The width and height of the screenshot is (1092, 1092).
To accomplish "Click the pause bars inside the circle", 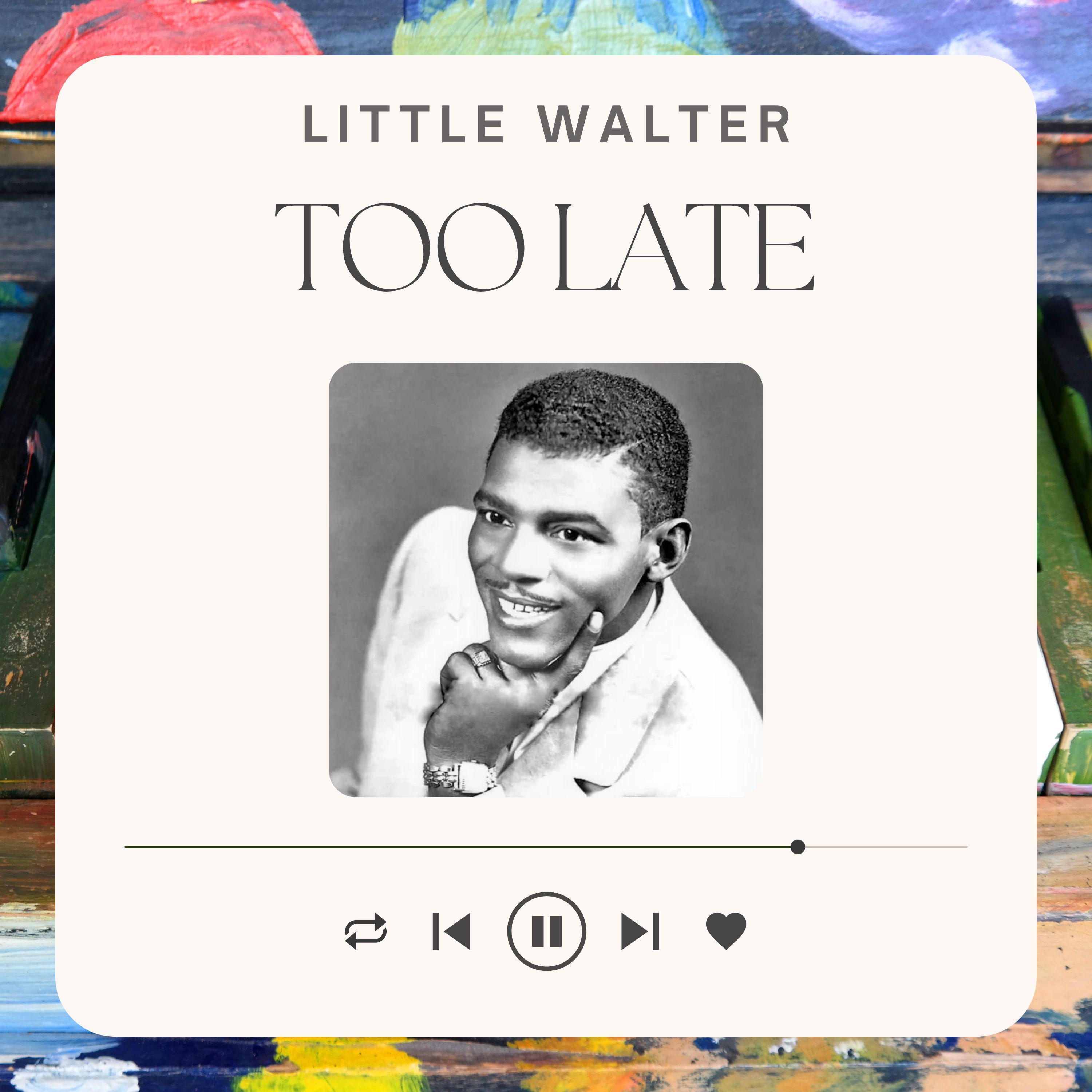I will 547,931.
